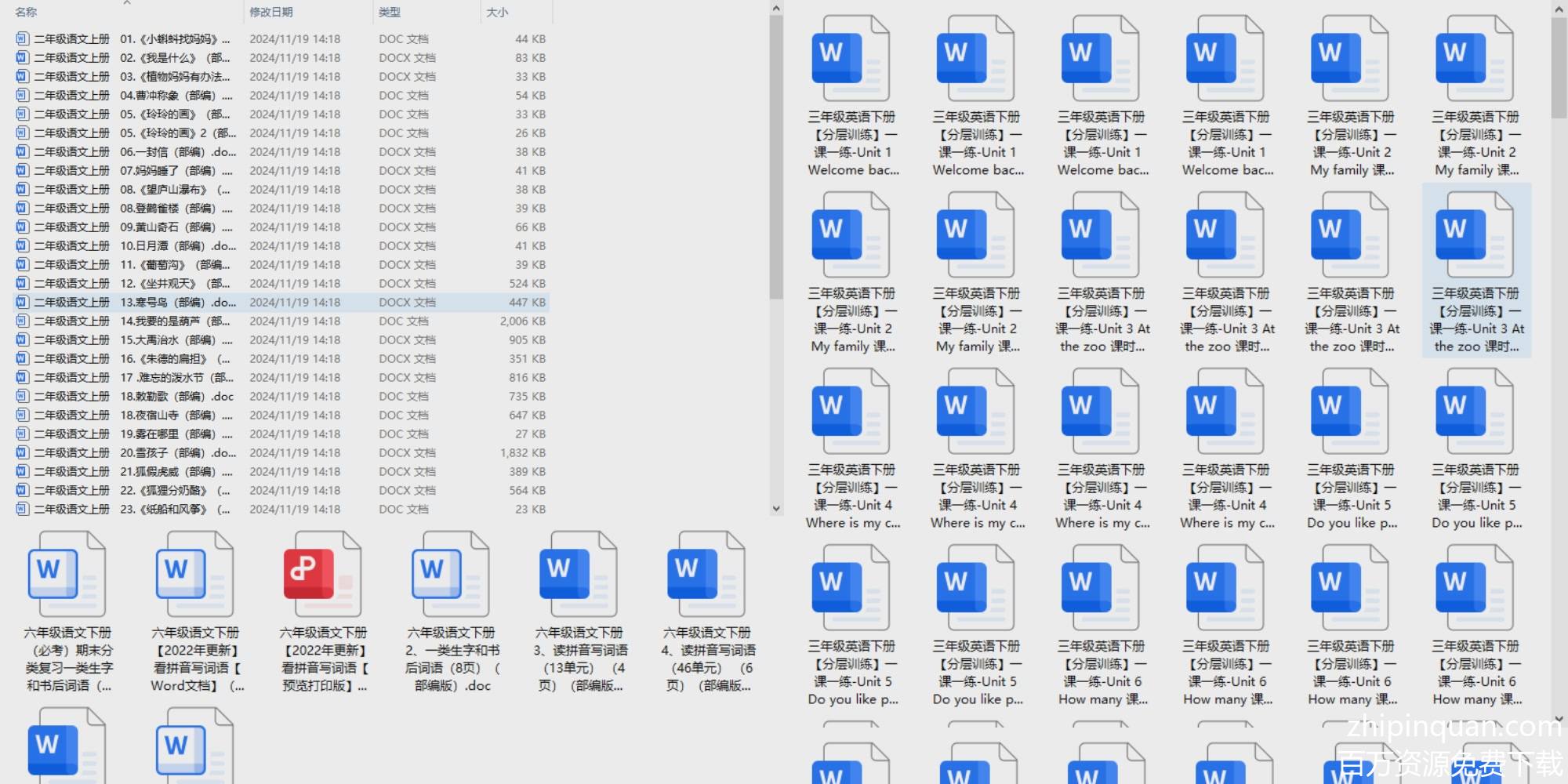Click file list scrollbar down arrow
The image size is (1568, 784).
coord(776,508)
